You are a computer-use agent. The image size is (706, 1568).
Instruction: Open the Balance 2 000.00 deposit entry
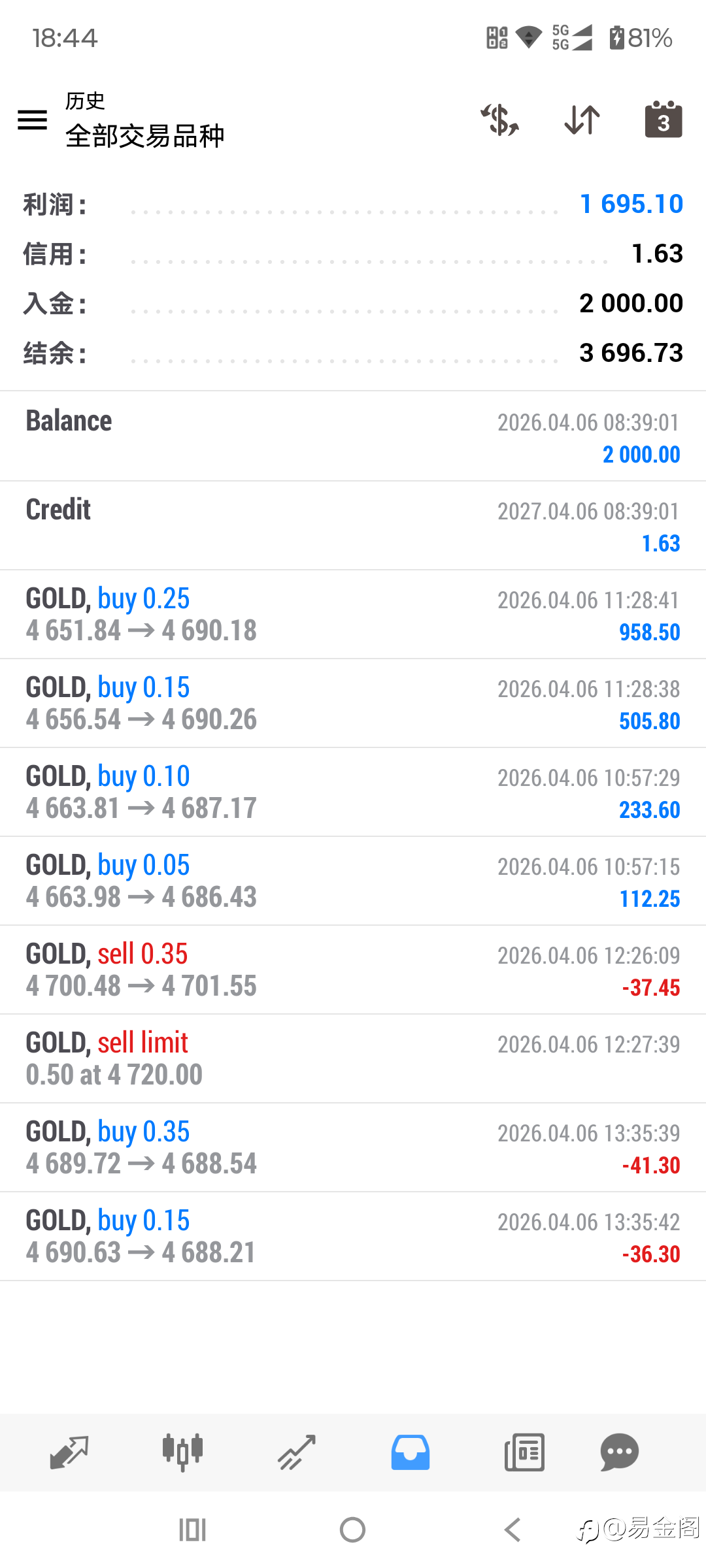click(353, 436)
